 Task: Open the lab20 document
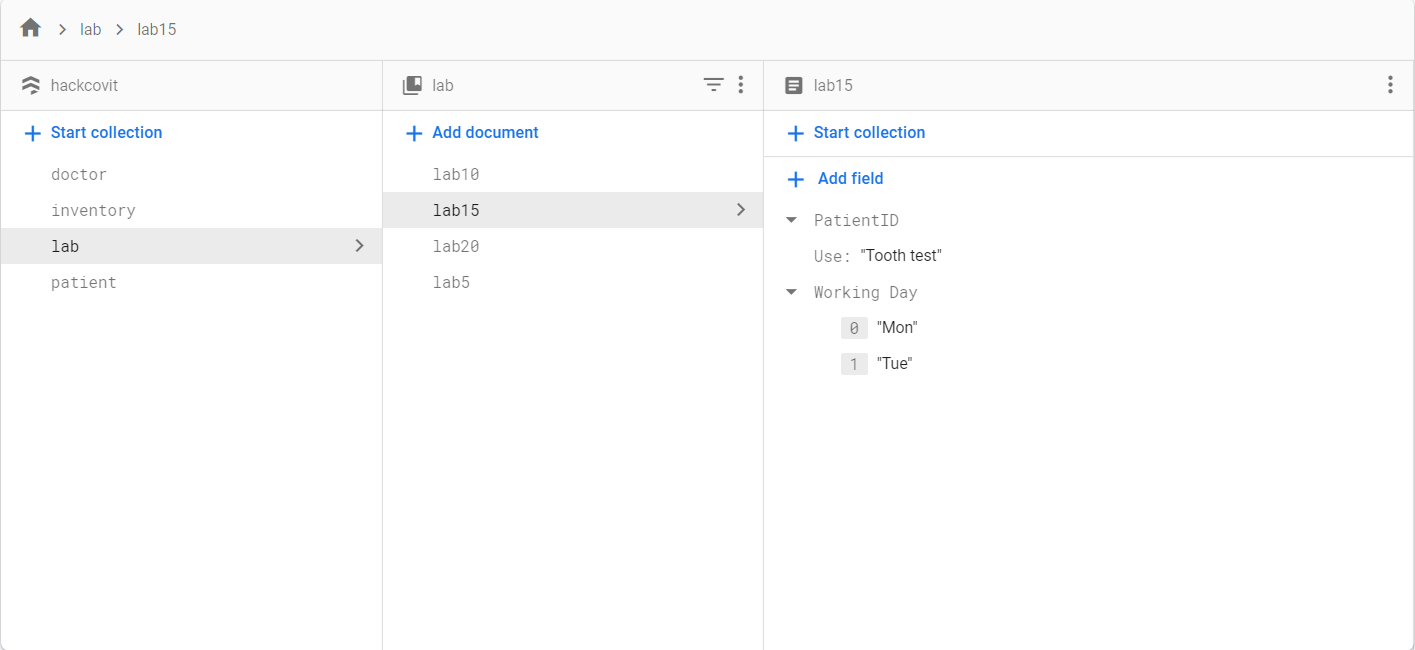[x=456, y=246]
